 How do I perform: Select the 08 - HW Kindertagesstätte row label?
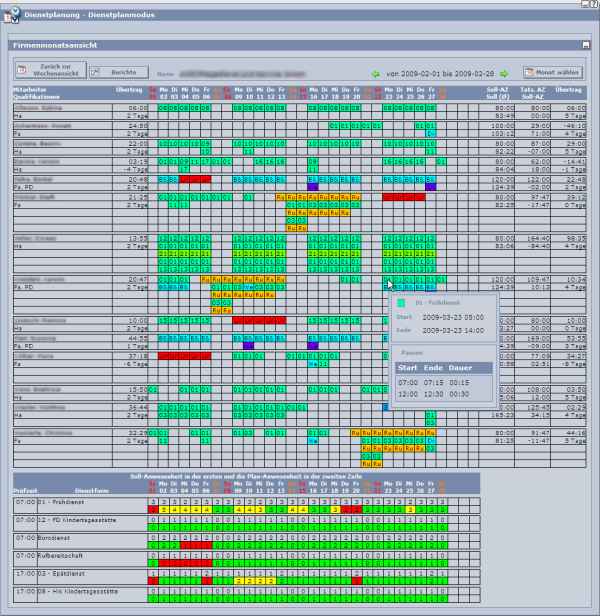pos(78,591)
